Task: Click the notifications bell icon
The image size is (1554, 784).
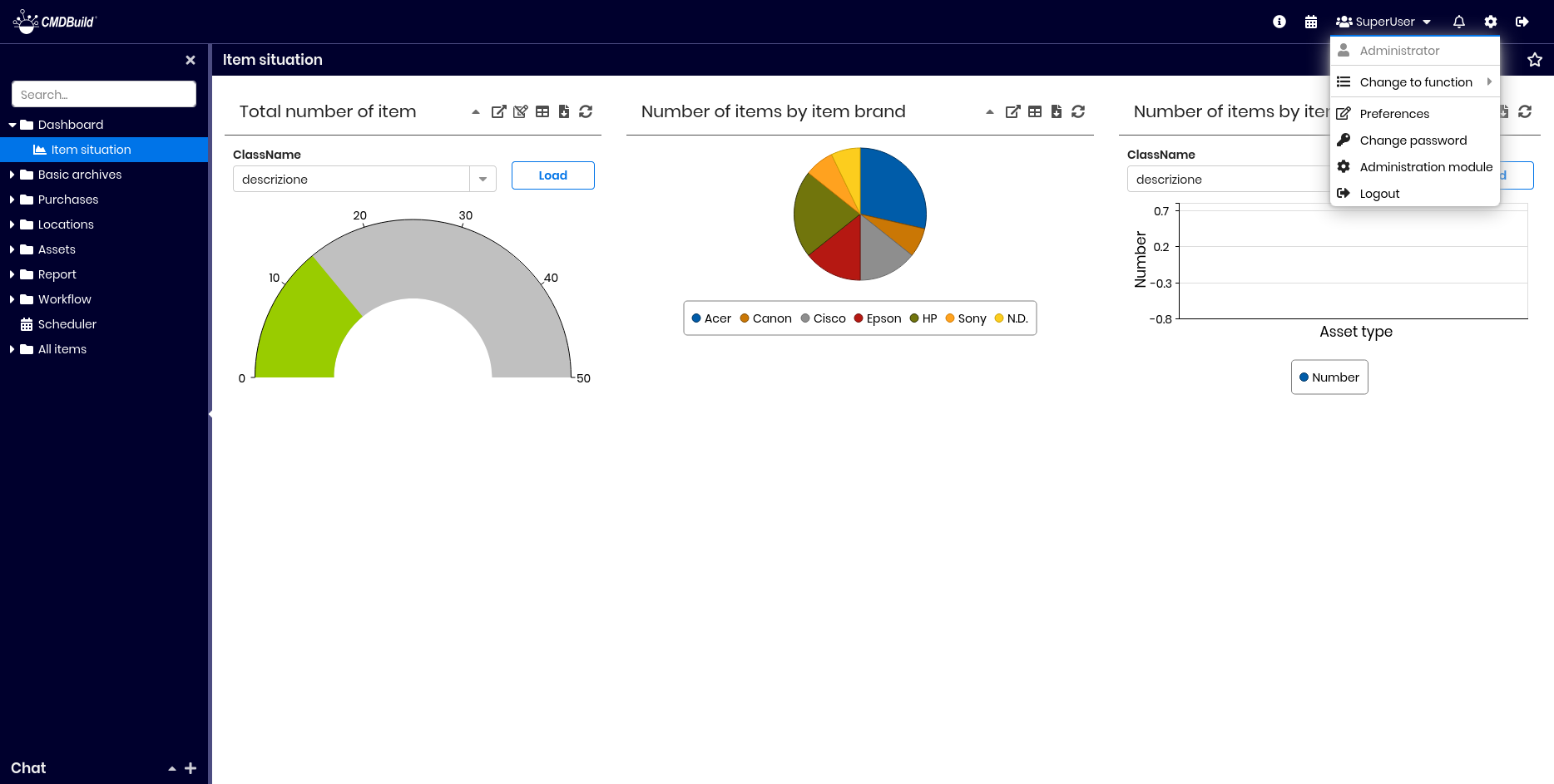Action: 1458,22
